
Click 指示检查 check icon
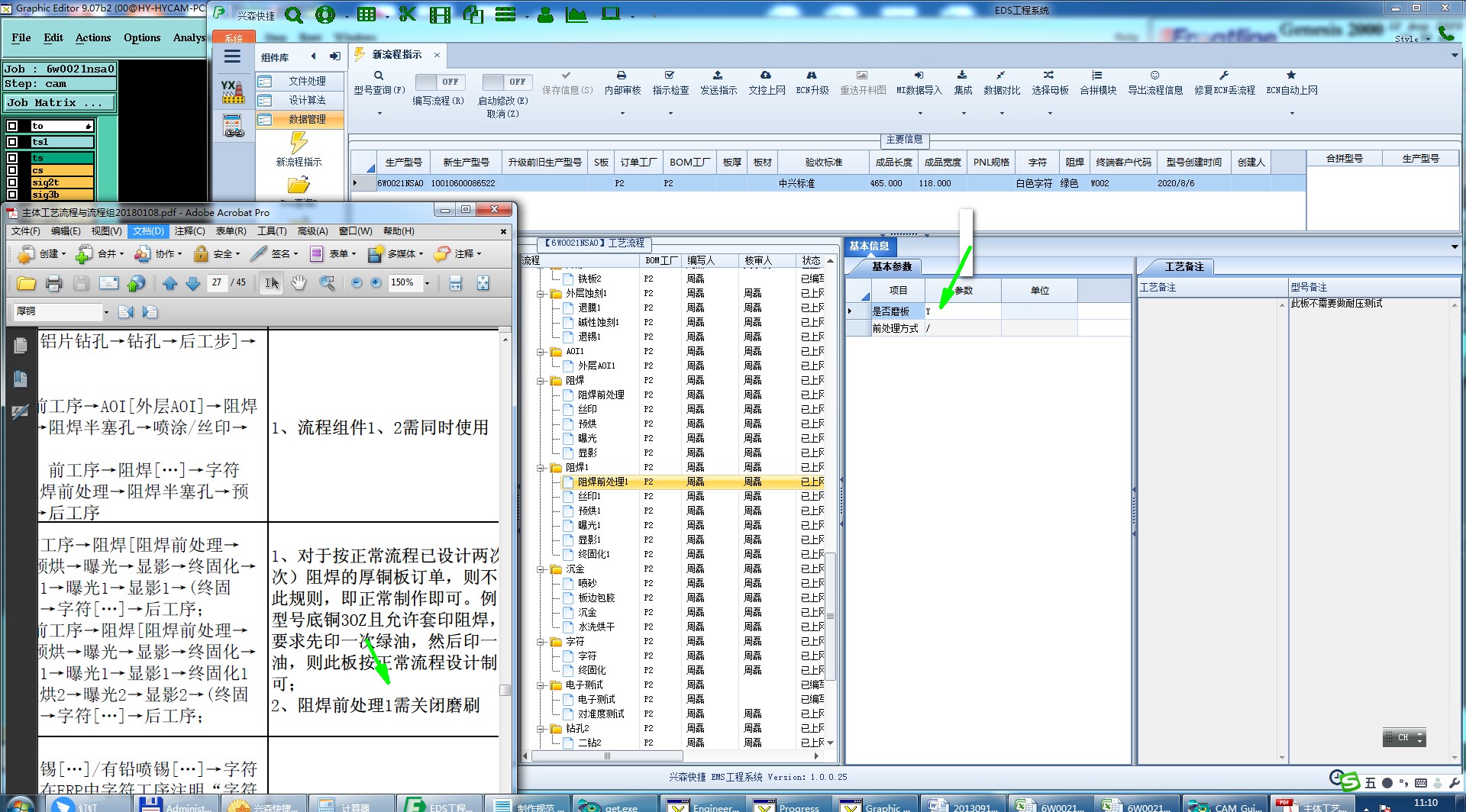[x=670, y=76]
